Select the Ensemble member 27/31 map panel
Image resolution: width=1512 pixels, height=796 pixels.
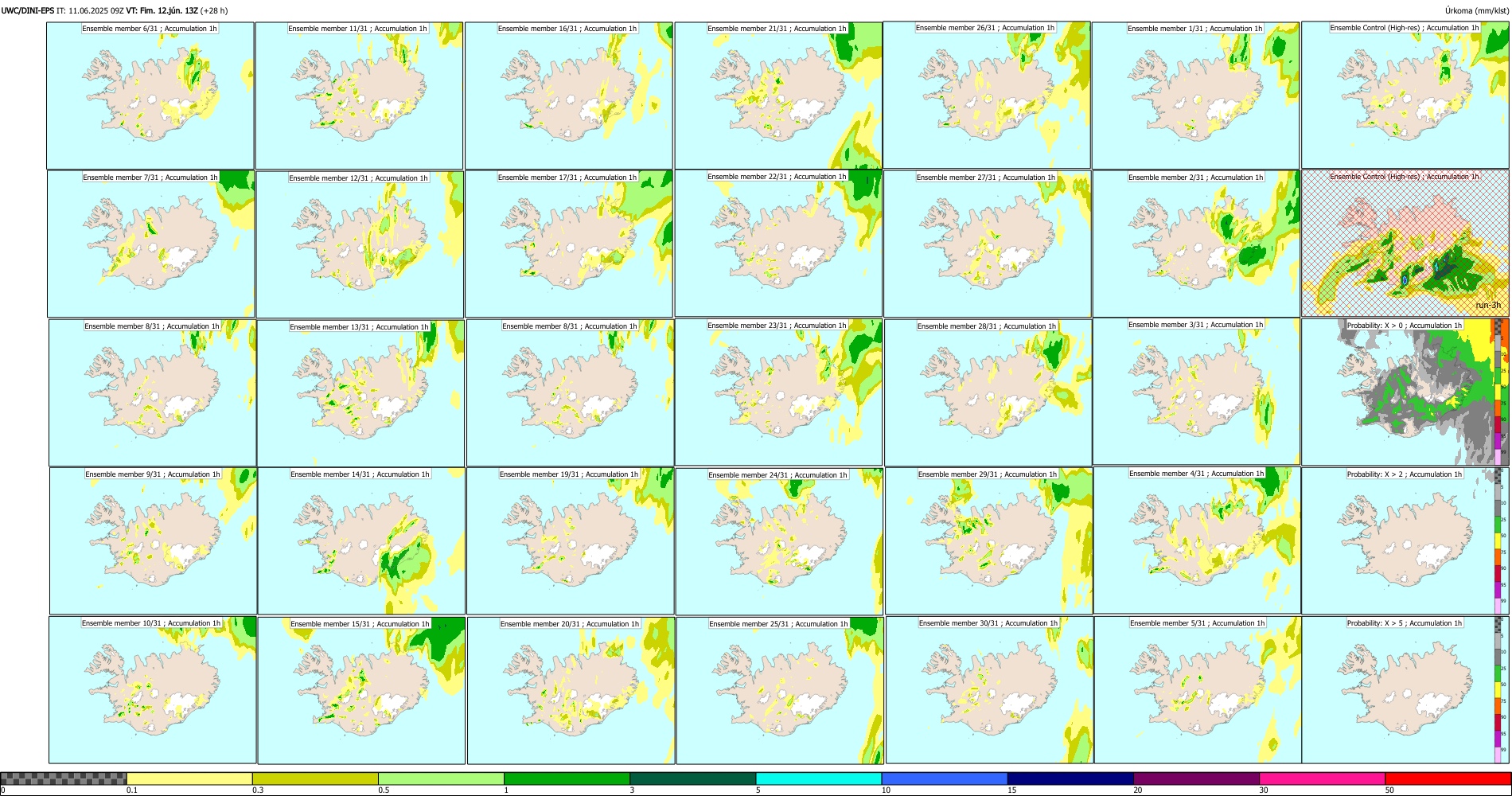tap(988, 244)
